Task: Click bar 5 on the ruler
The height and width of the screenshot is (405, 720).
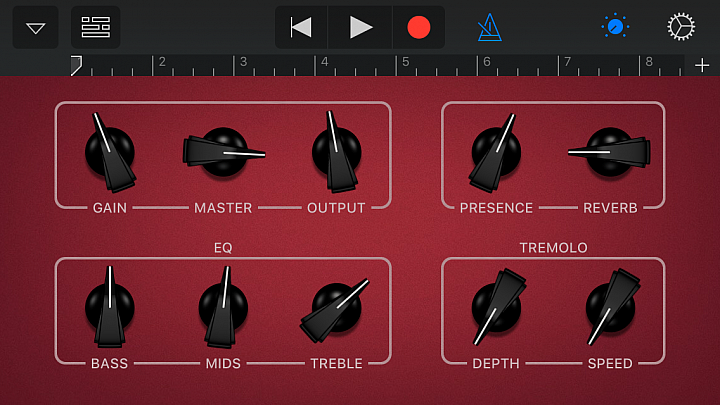Action: tap(405, 62)
